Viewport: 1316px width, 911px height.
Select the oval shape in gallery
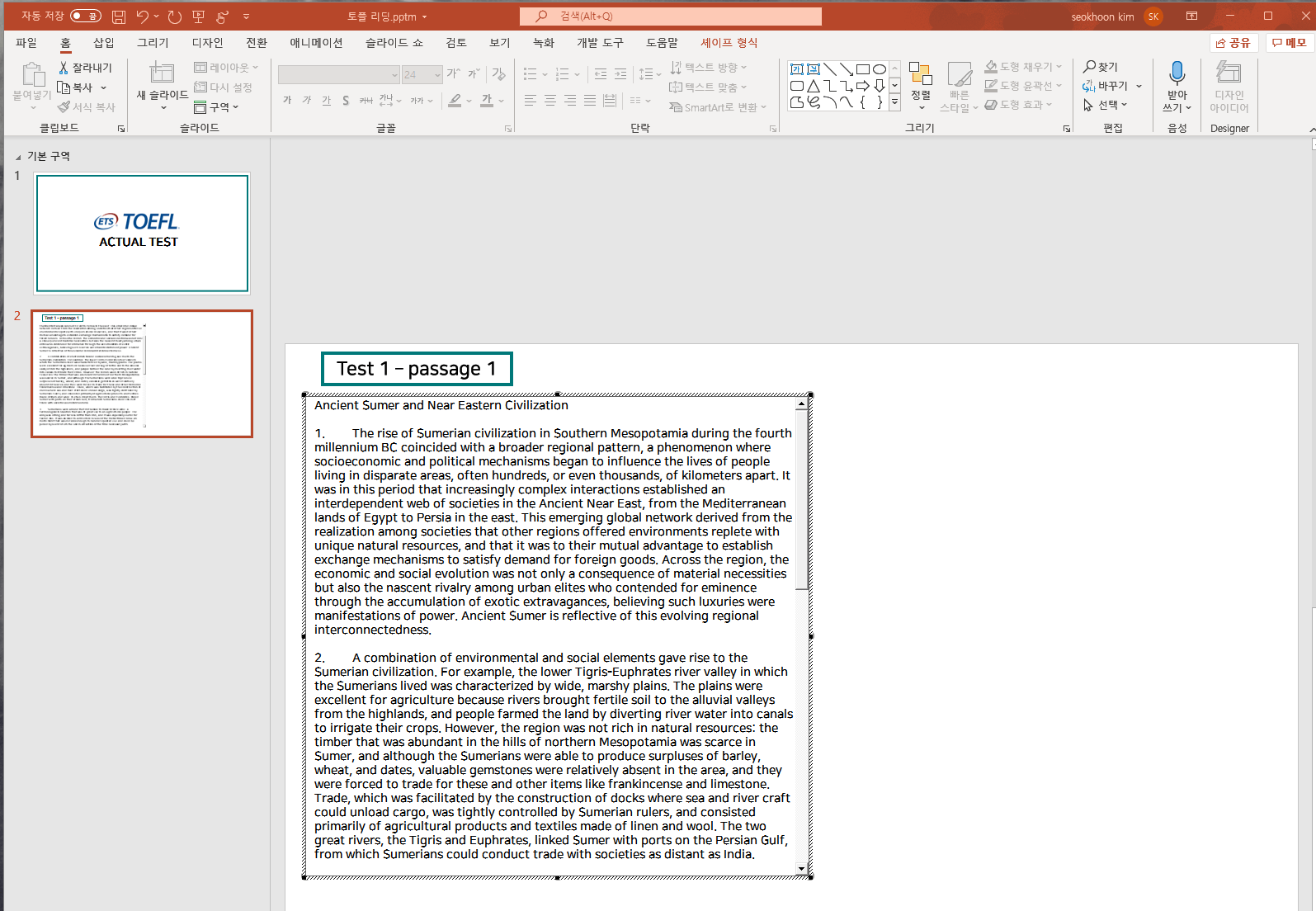tap(880, 69)
